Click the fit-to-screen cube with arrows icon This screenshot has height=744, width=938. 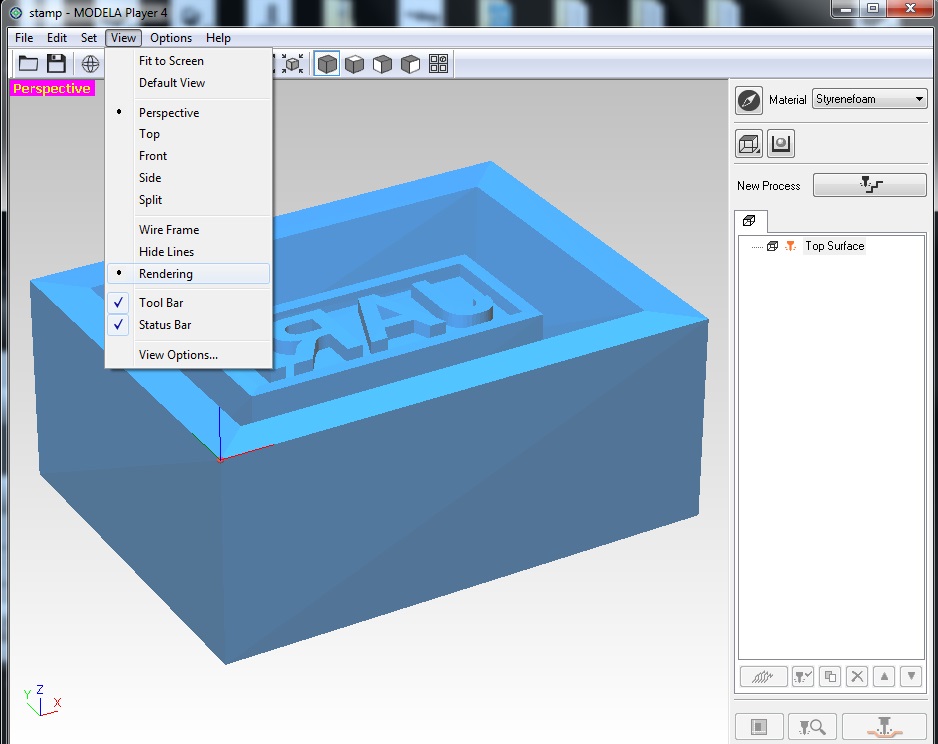pyautogui.click(x=293, y=63)
